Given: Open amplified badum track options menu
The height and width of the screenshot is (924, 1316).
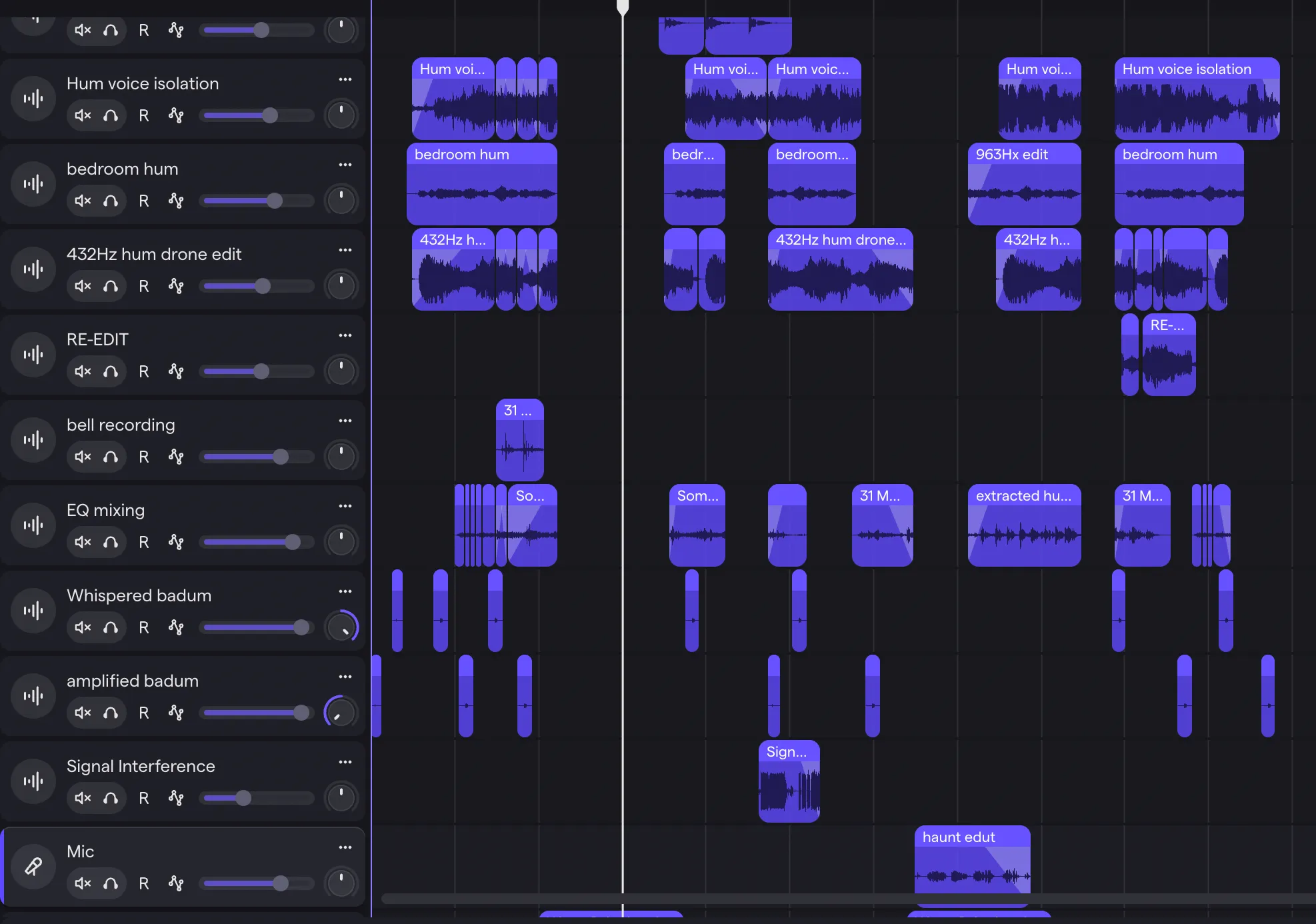Looking at the screenshot, I should point(345,677).
